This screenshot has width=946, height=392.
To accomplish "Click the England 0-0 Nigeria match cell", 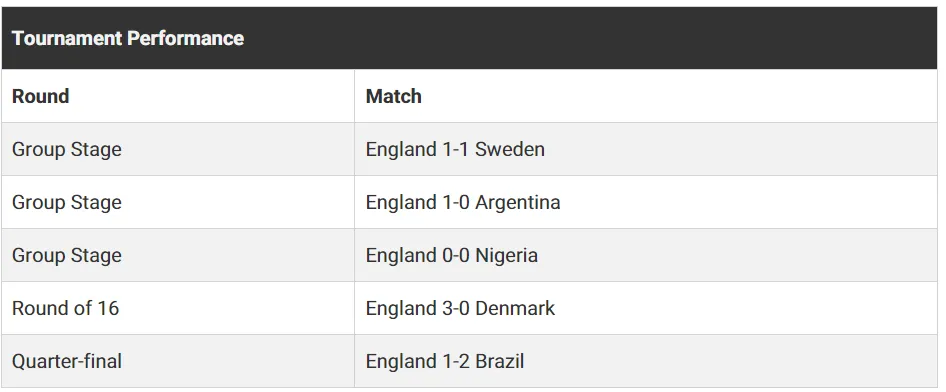I will pyautogui.click(x=646, y=255).
